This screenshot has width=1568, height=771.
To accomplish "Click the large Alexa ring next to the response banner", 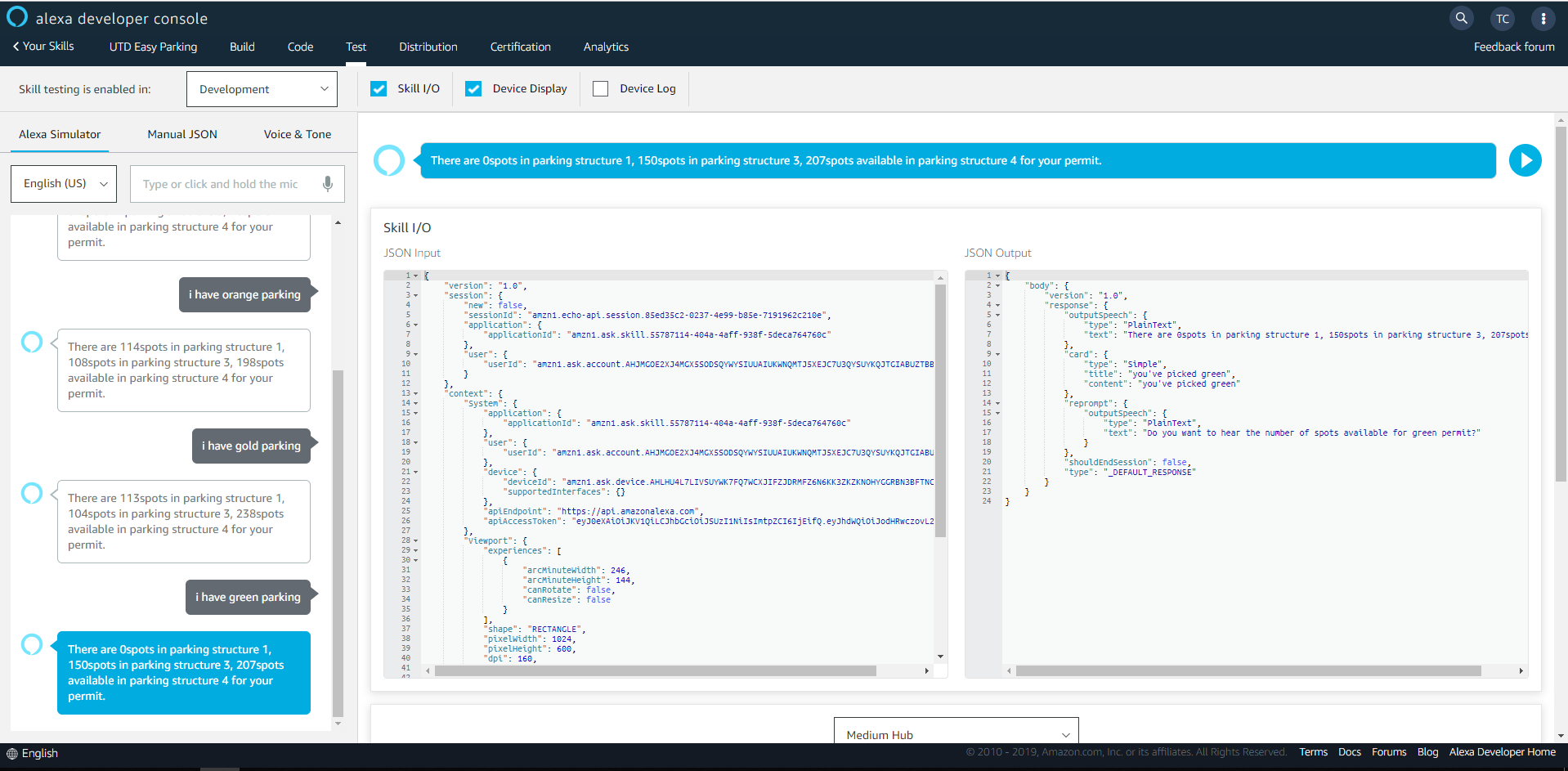I will (389, 160).
